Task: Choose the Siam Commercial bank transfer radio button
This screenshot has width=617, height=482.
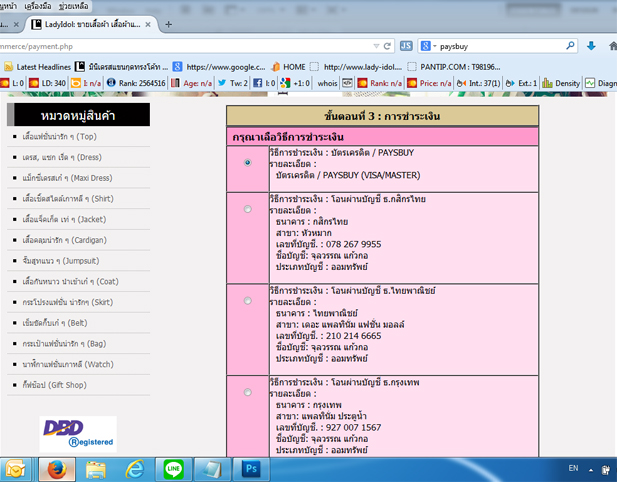Action: click(x=248, y=301)
